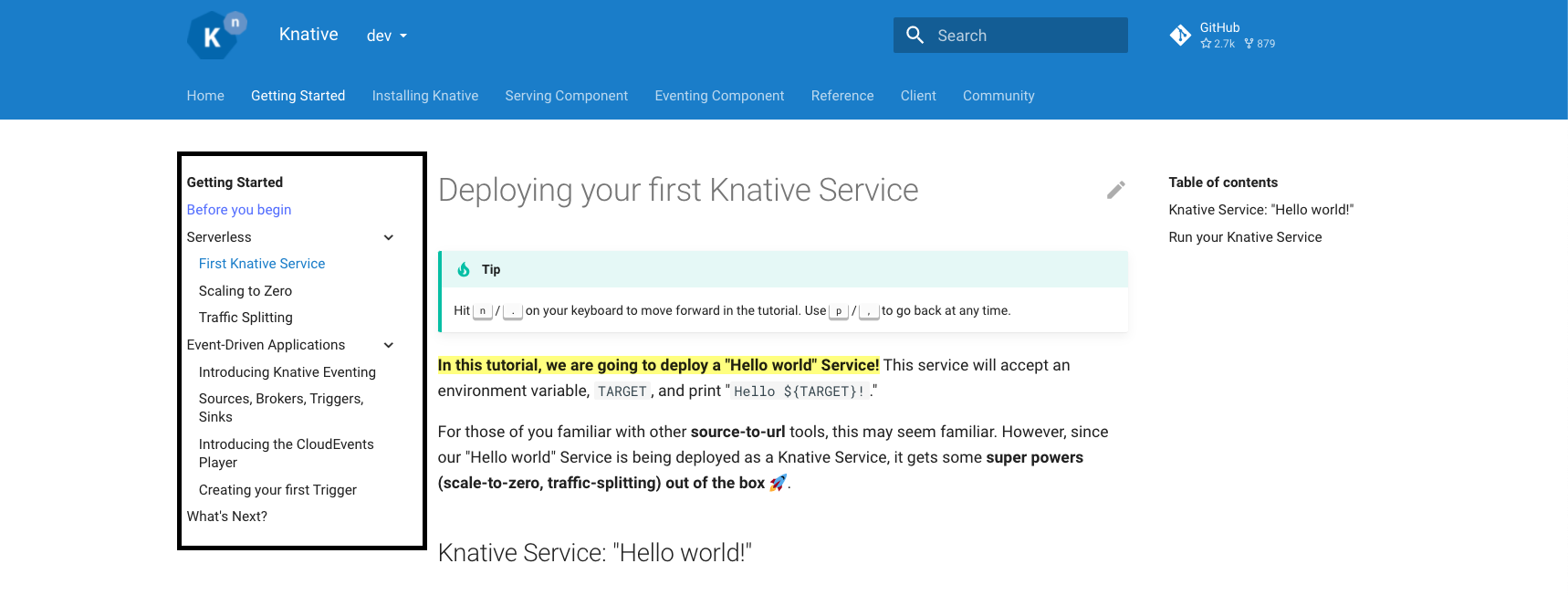Switch to the Installing Knative tab
Screen dimensions: 1568x595
point(425,96)
